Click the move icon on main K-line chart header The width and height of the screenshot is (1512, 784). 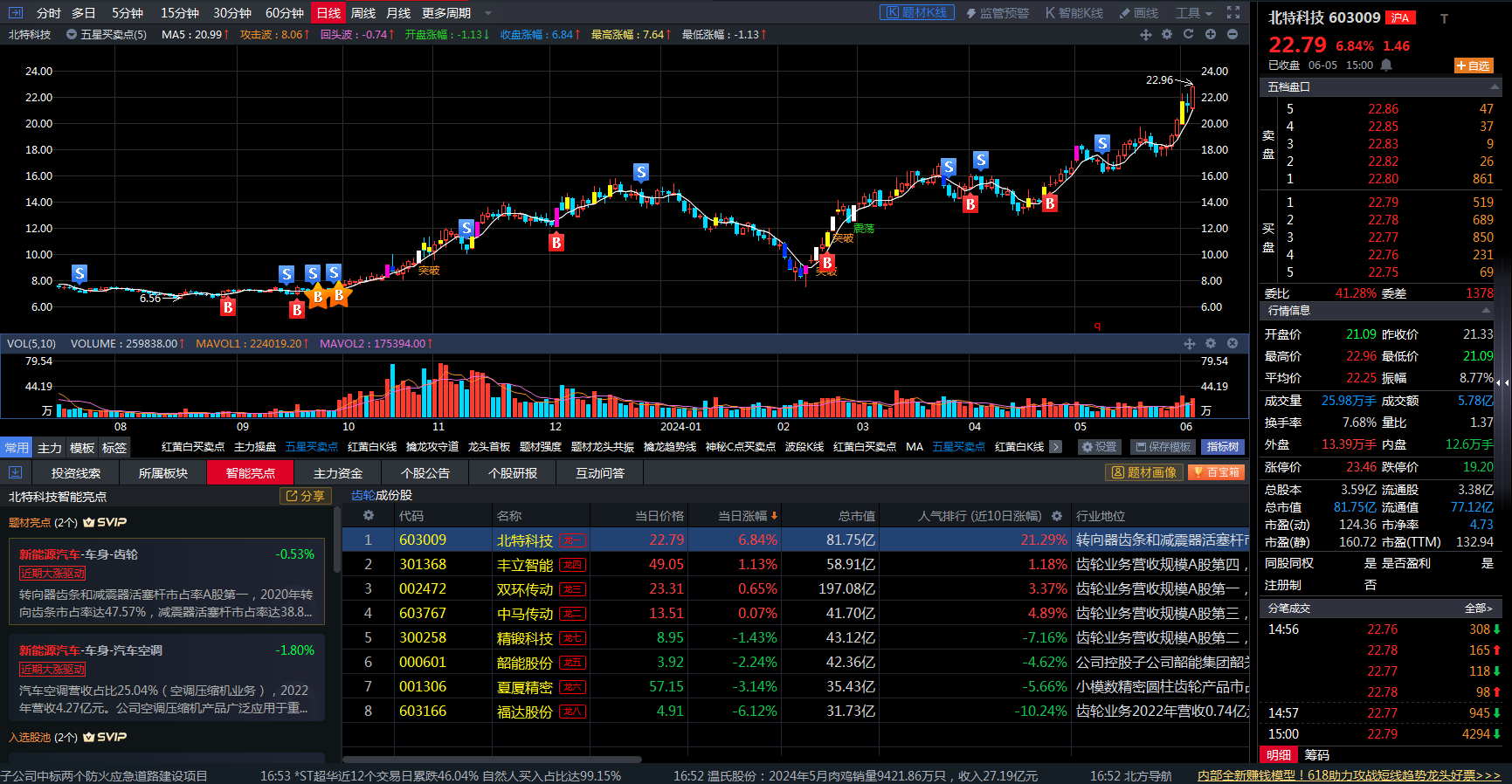(x=1146, y=34)
